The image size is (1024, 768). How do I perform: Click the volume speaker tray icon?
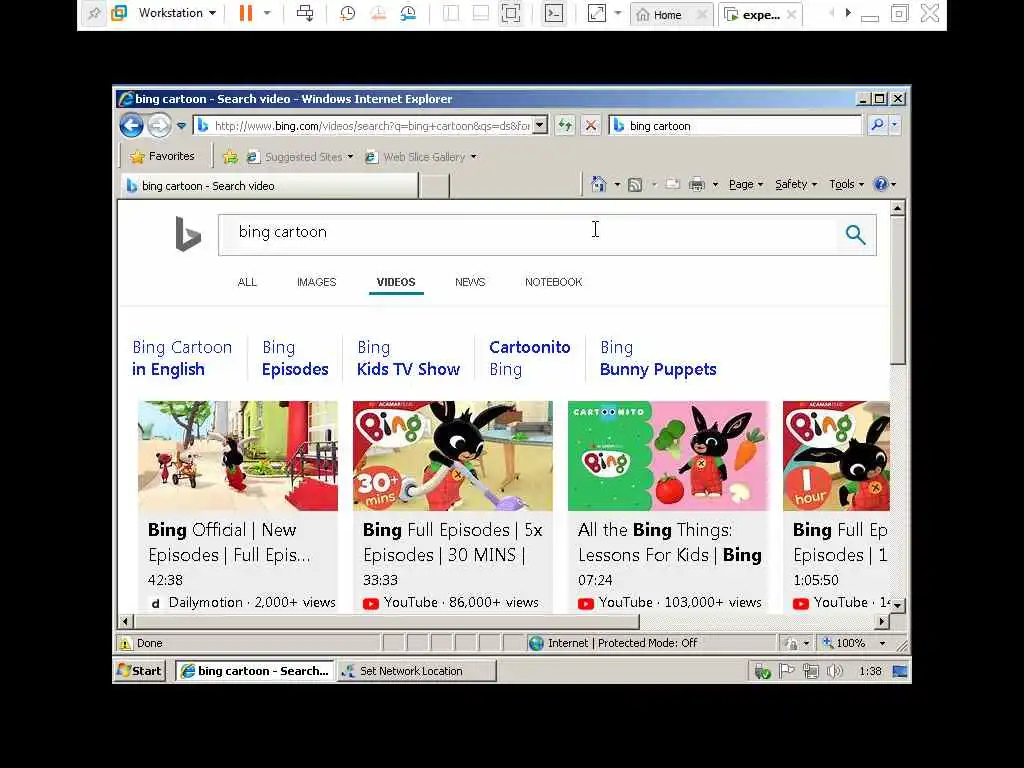[834, 671]
